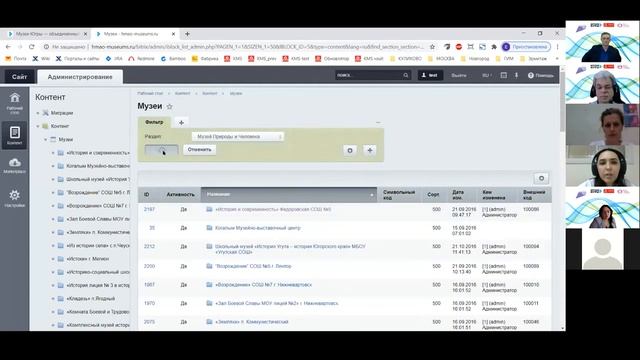Expand «История и современность» tree node
Screen dimensions: 640x360
[53, 153]
